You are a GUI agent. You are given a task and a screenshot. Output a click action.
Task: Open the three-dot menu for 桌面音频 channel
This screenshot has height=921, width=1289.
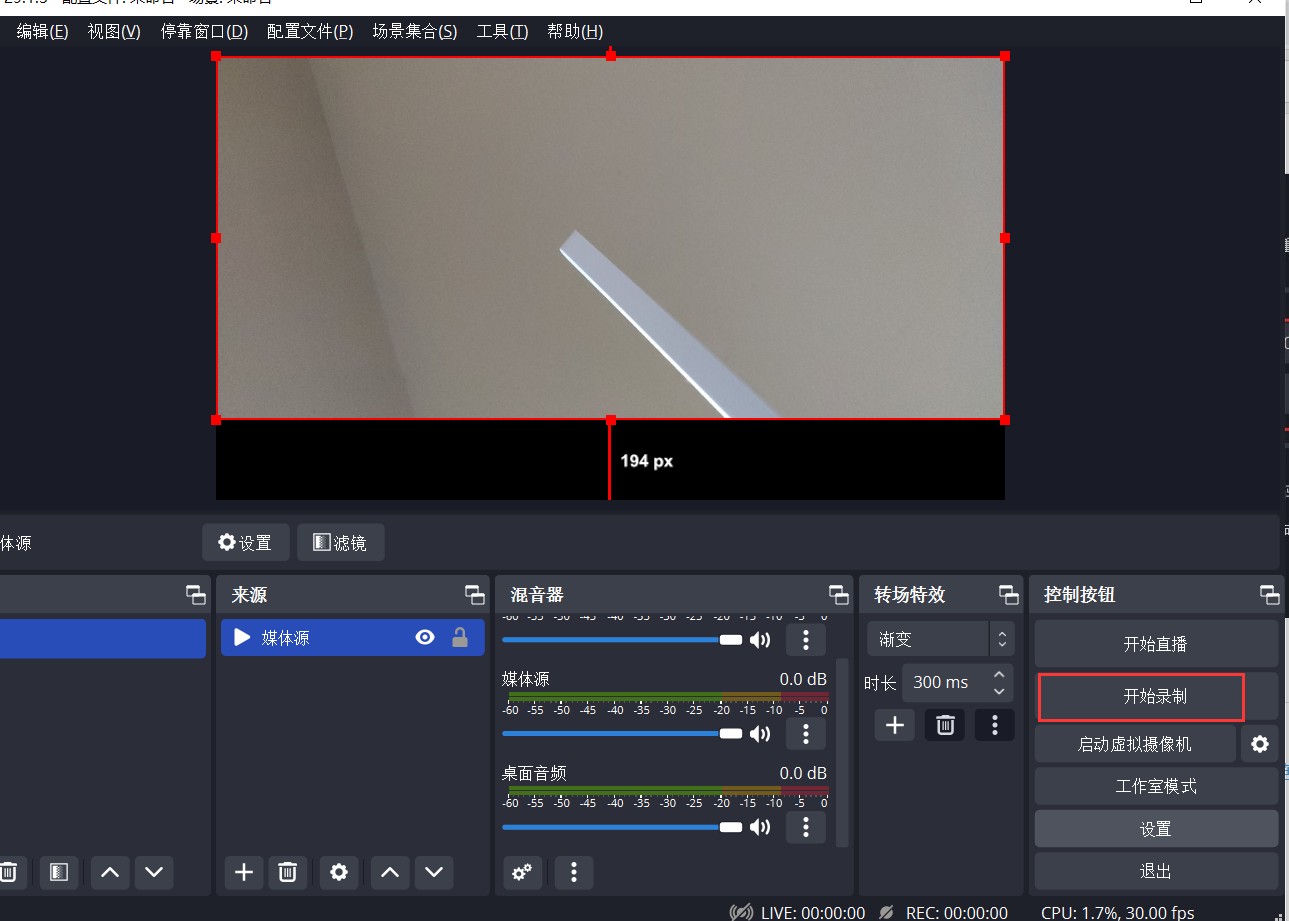(x=806, y=827)
